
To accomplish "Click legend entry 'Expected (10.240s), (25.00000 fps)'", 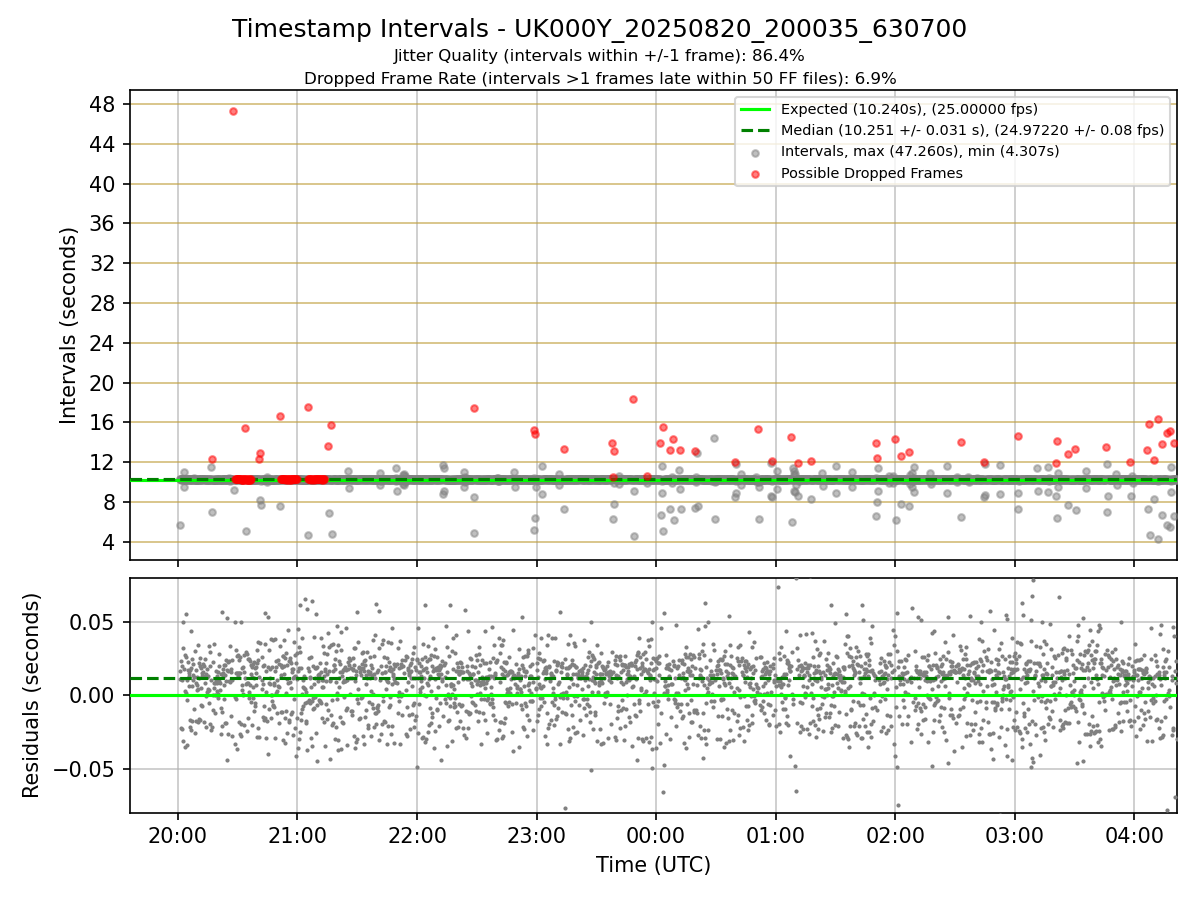I will [x=909, y=109].
